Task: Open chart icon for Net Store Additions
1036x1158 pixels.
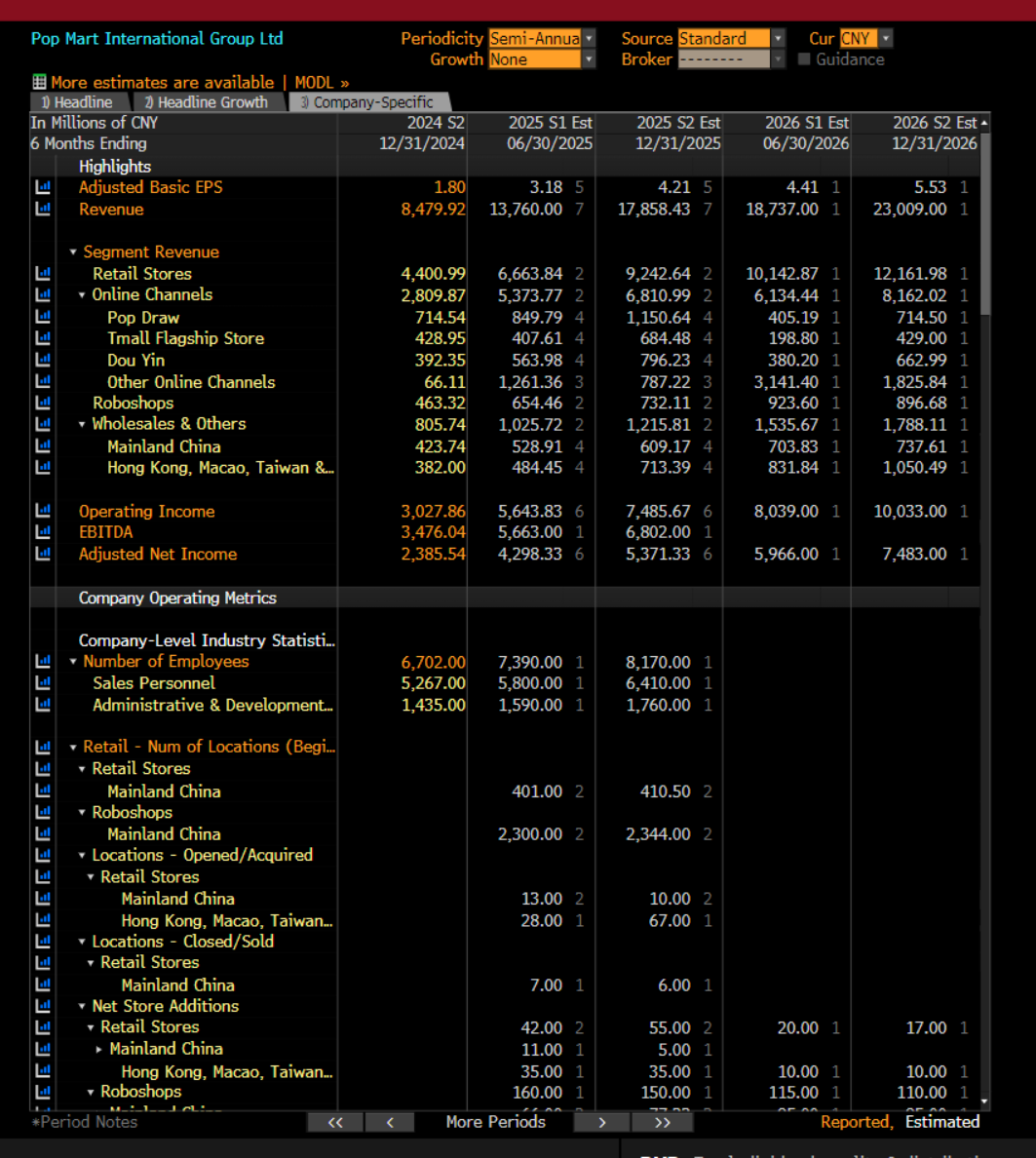Action: point(43,1006)
